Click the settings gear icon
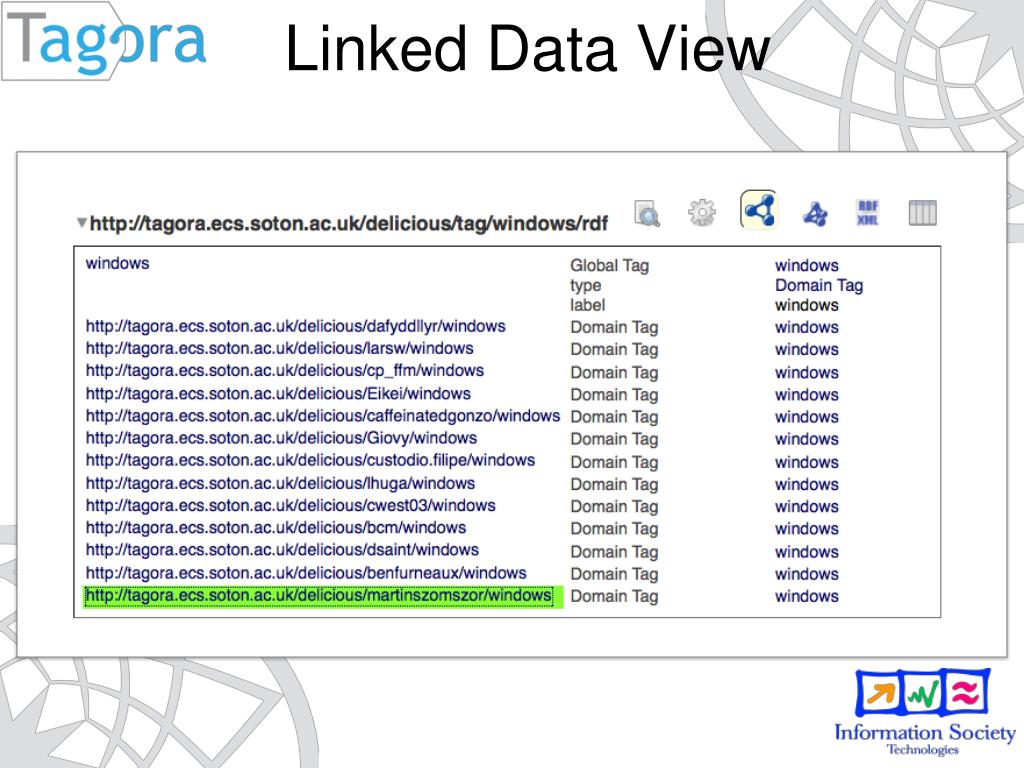 (702, 213)
